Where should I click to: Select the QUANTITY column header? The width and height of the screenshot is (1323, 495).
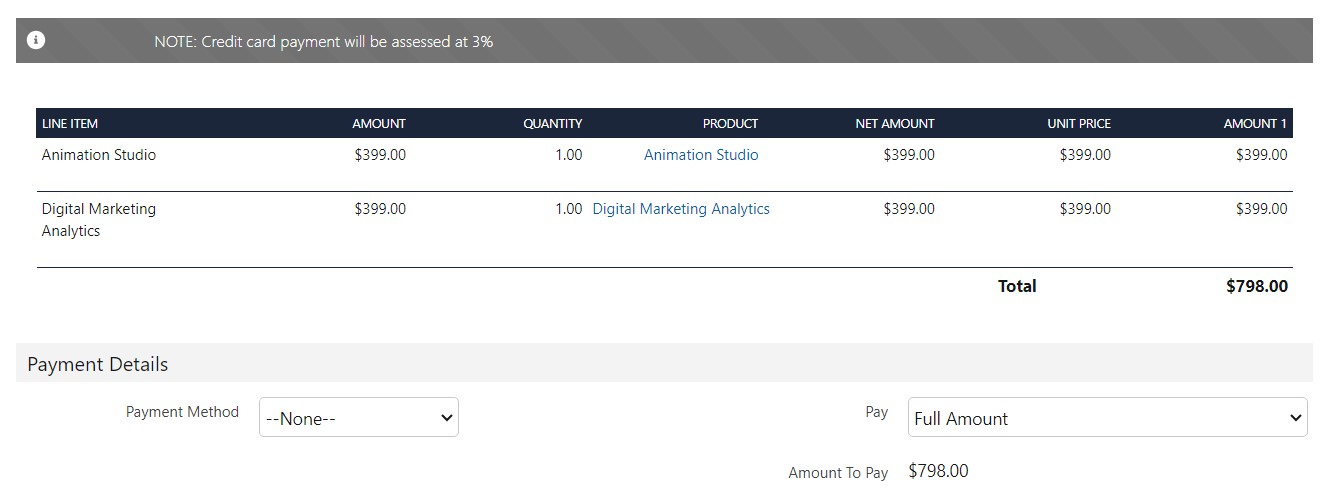click(552, 124)
